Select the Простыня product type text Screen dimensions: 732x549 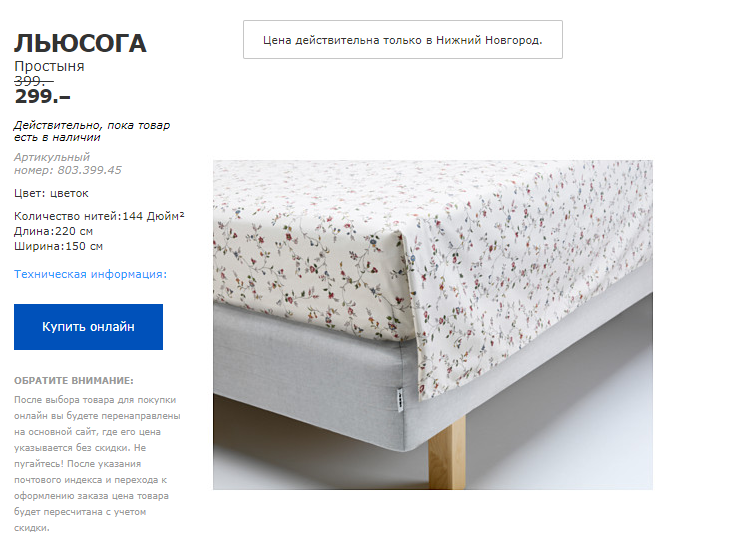[49, 66]
